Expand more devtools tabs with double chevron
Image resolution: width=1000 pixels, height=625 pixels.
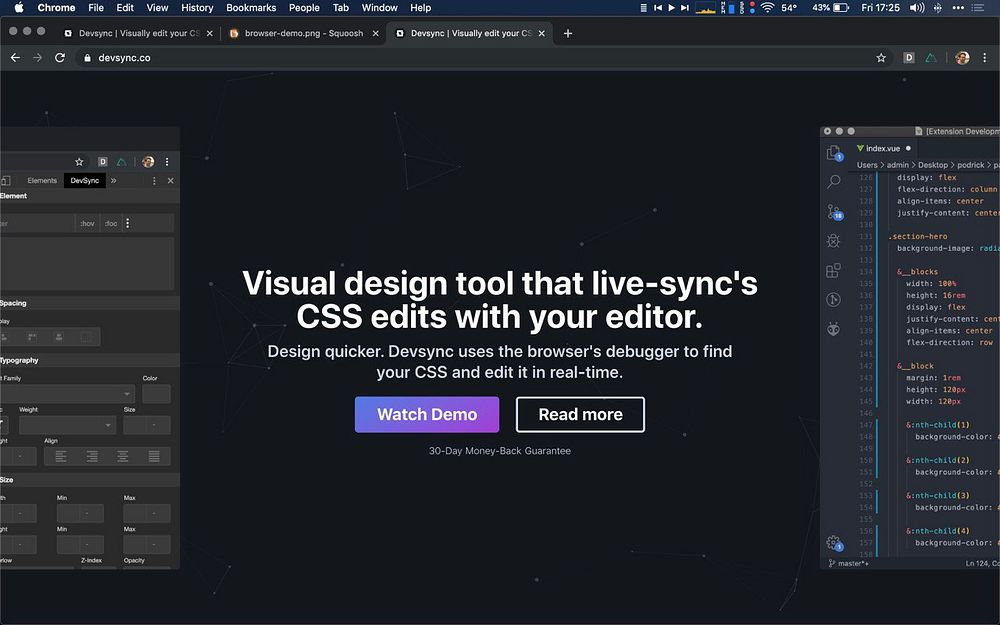pos(114,180)
